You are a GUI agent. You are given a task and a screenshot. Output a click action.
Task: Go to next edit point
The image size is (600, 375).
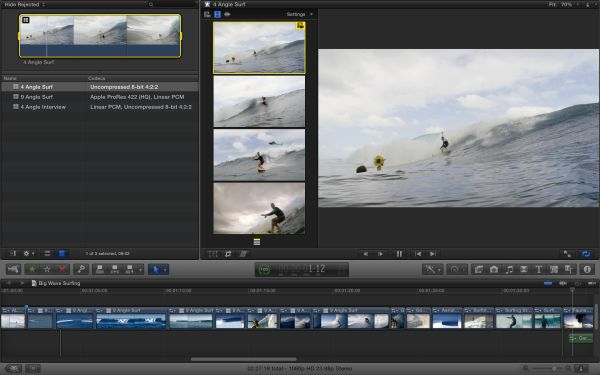click(433, 253)
